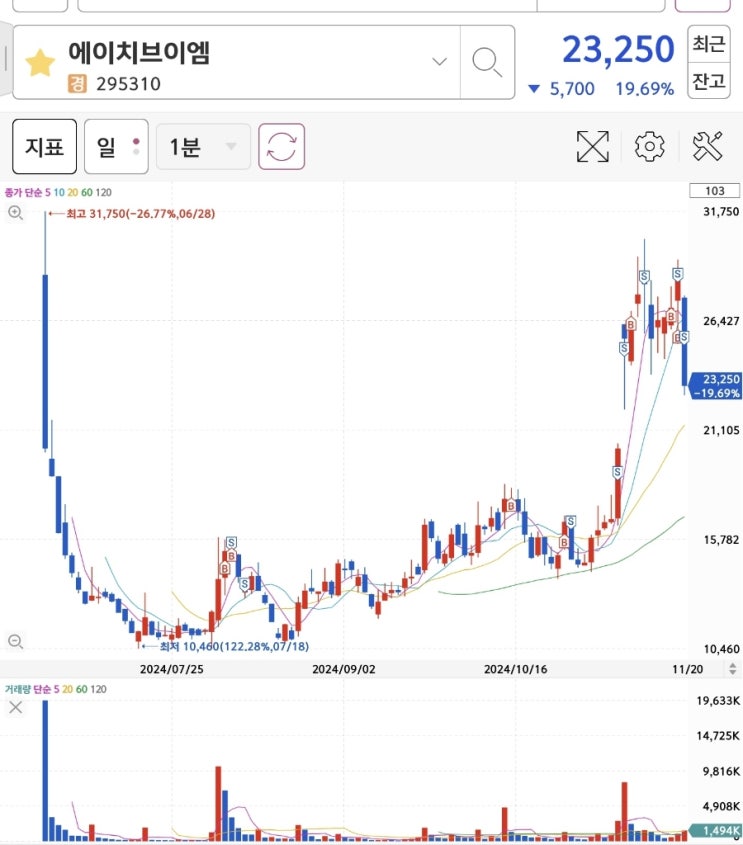Viewport: 743px width, 845px height.
Task: Select the 일 daily period button
Action: click(x=116, y=147)
